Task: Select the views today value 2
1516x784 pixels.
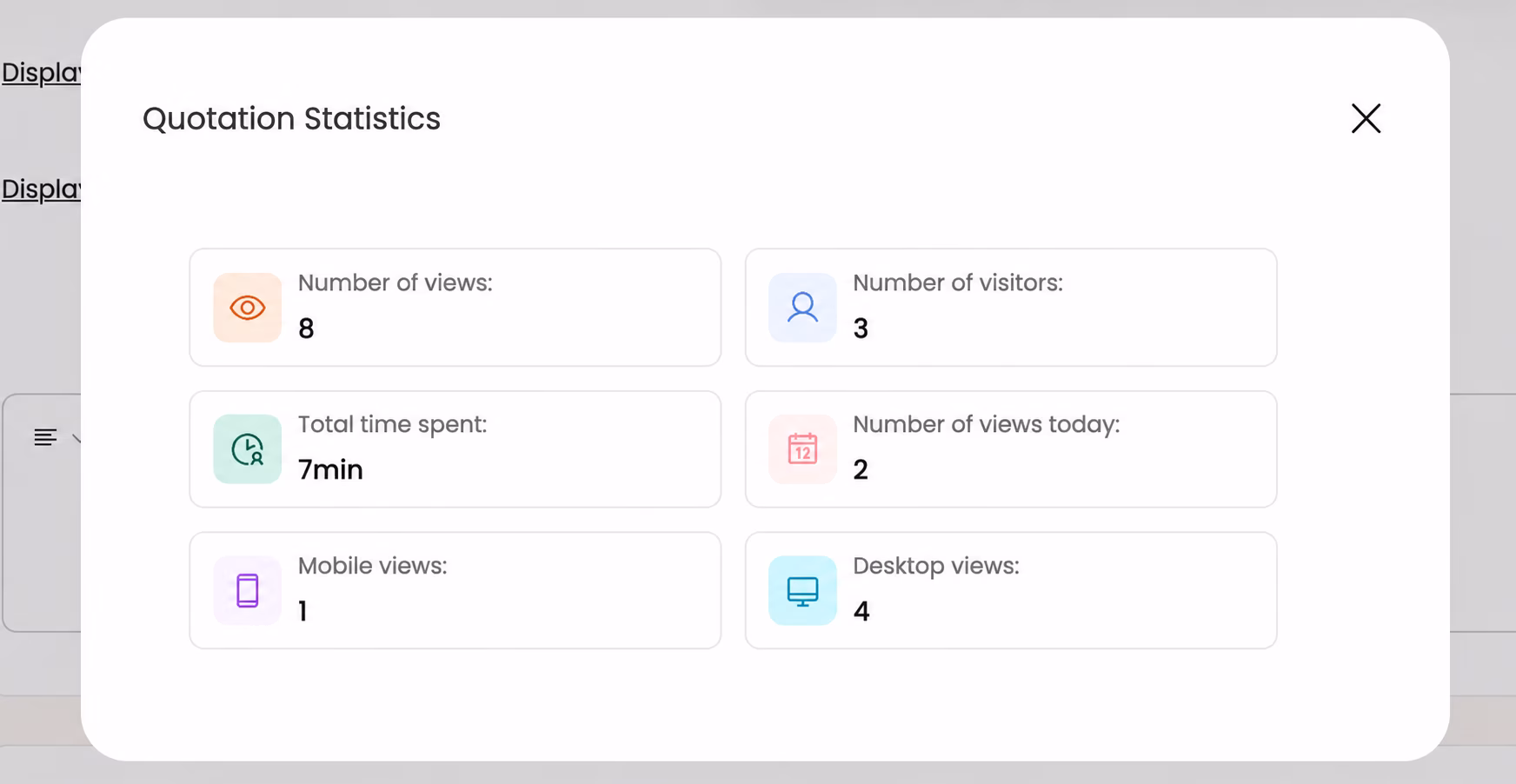Action: tap(861, 469)
